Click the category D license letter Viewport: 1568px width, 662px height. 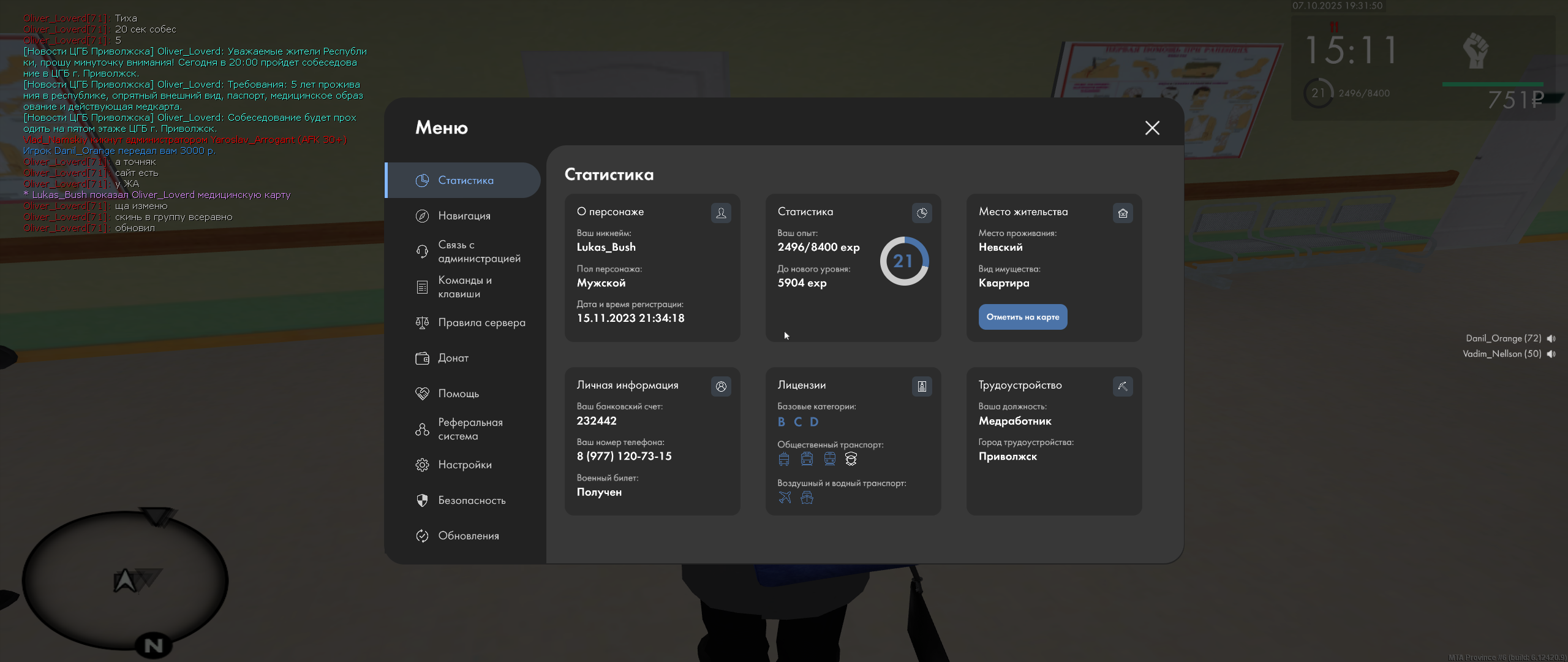(814, 422)
